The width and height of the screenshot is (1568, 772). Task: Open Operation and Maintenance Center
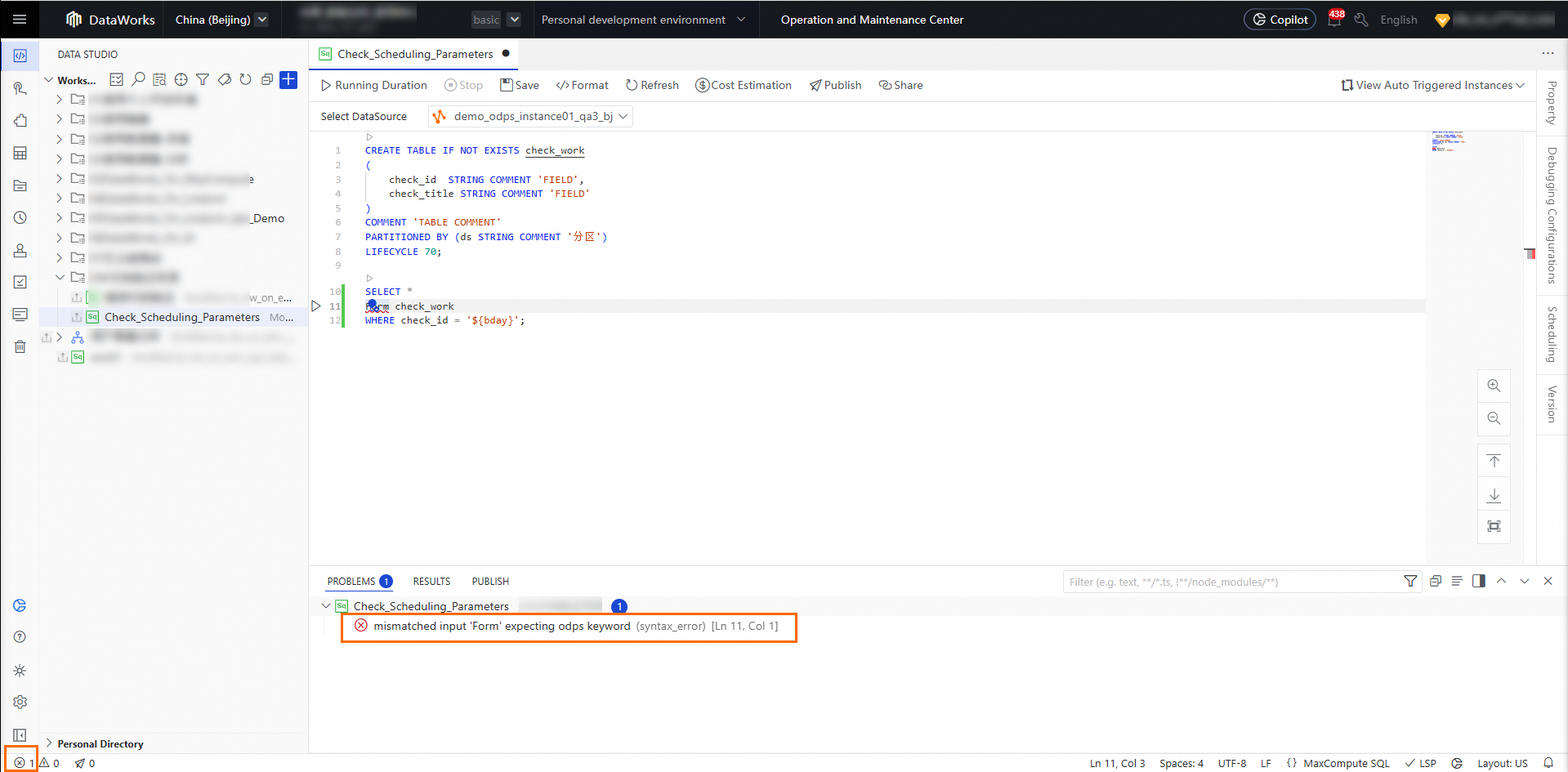(872, 20)
